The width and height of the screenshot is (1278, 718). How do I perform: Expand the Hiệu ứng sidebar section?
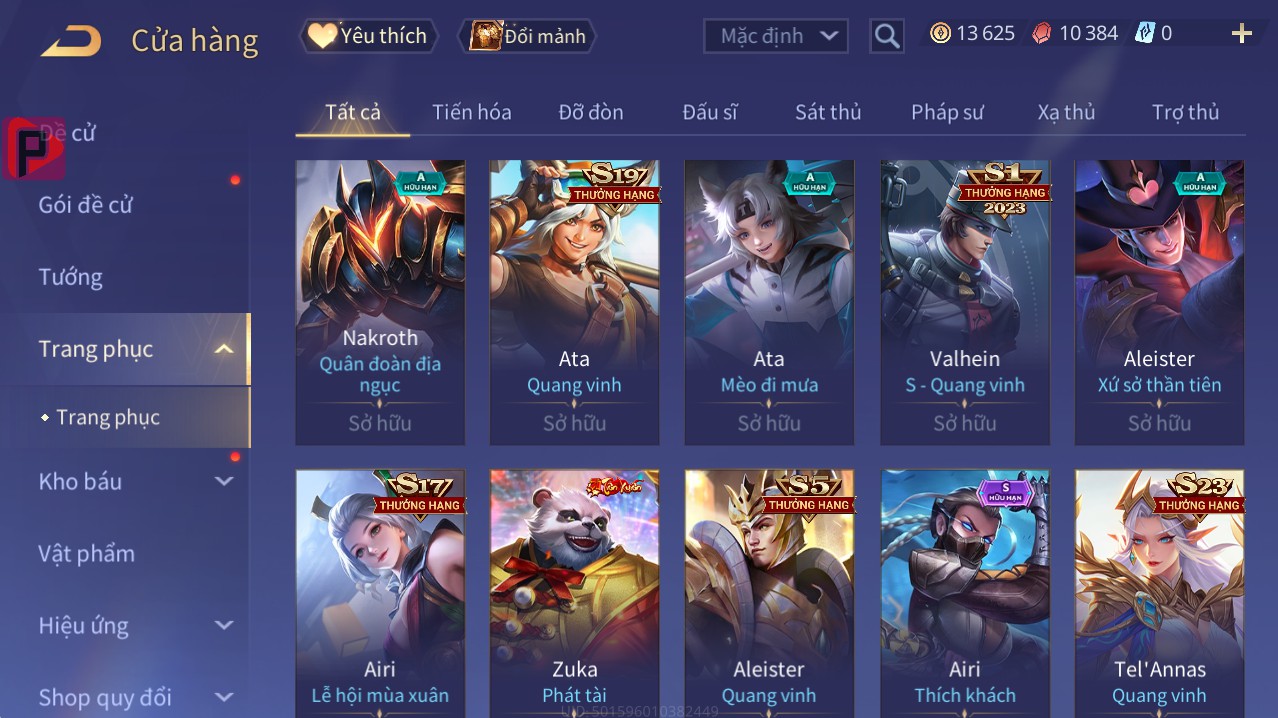[224, 625]
